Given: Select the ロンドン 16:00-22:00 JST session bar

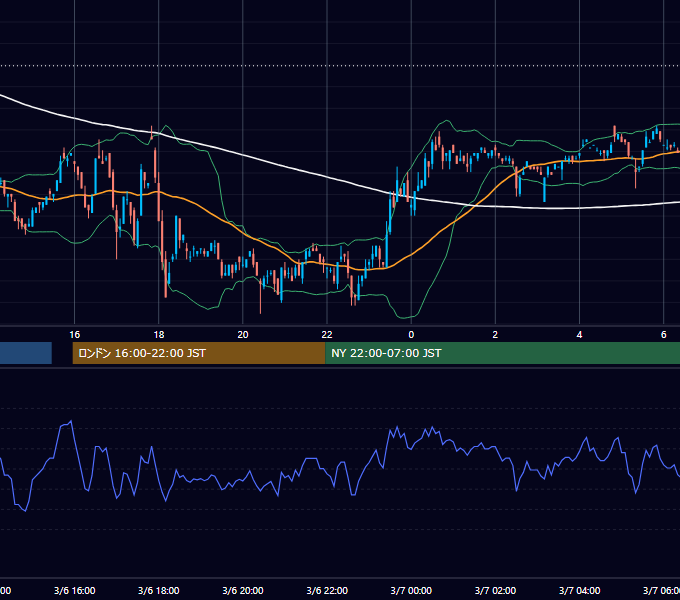Looking at the screenshot, I should click(x=199, y=353).
